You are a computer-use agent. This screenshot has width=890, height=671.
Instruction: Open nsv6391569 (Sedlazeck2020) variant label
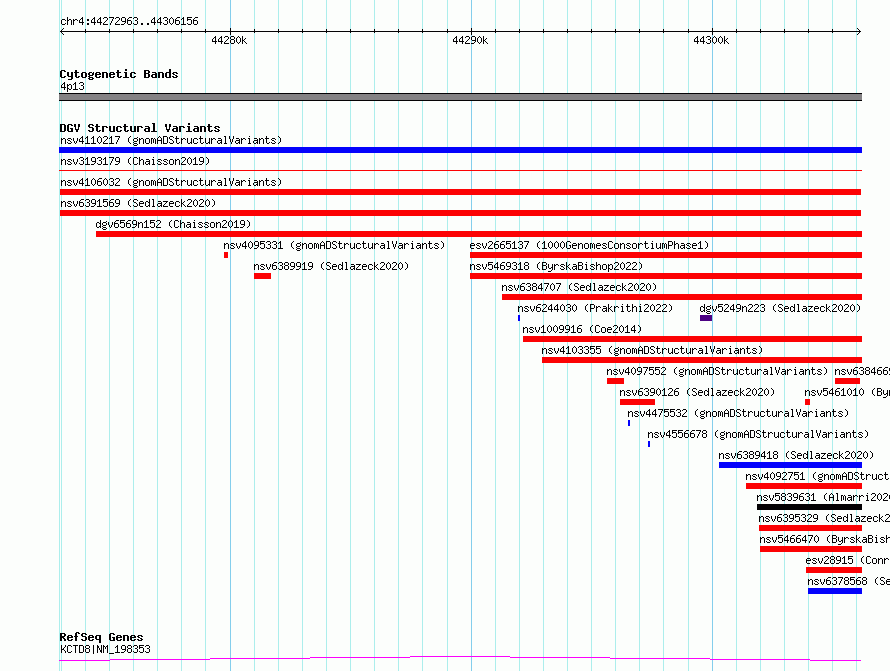coord(138,203)
